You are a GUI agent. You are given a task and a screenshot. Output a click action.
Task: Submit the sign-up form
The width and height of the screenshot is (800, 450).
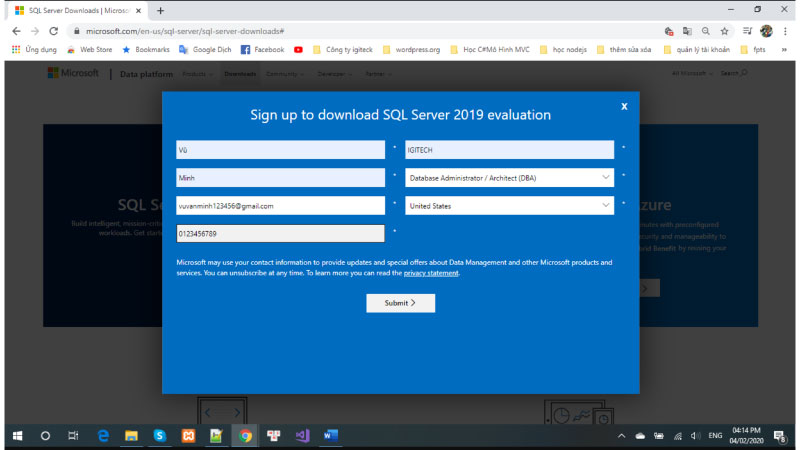point(401,303)
